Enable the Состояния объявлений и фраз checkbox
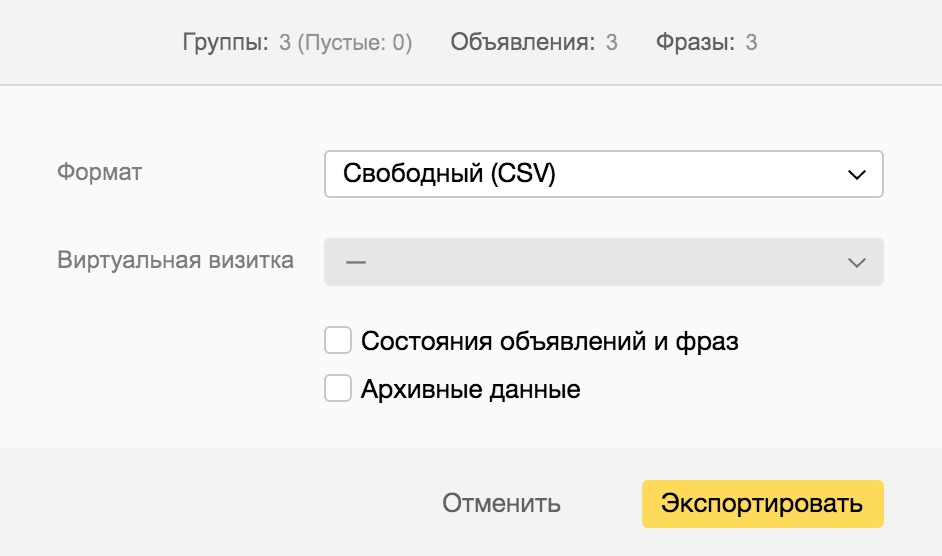The width and height of the screenshot is (942, 556). [x=338, y=341]
